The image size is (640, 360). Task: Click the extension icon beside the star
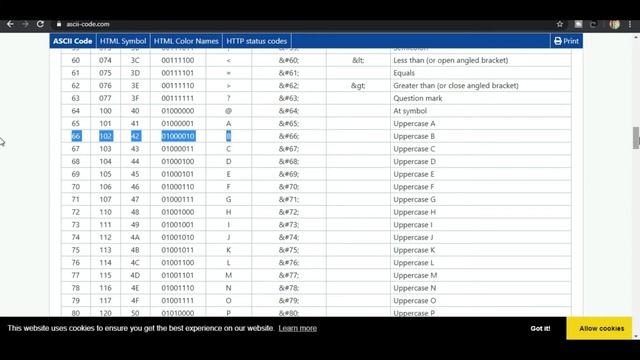click(x=578, y=24)
